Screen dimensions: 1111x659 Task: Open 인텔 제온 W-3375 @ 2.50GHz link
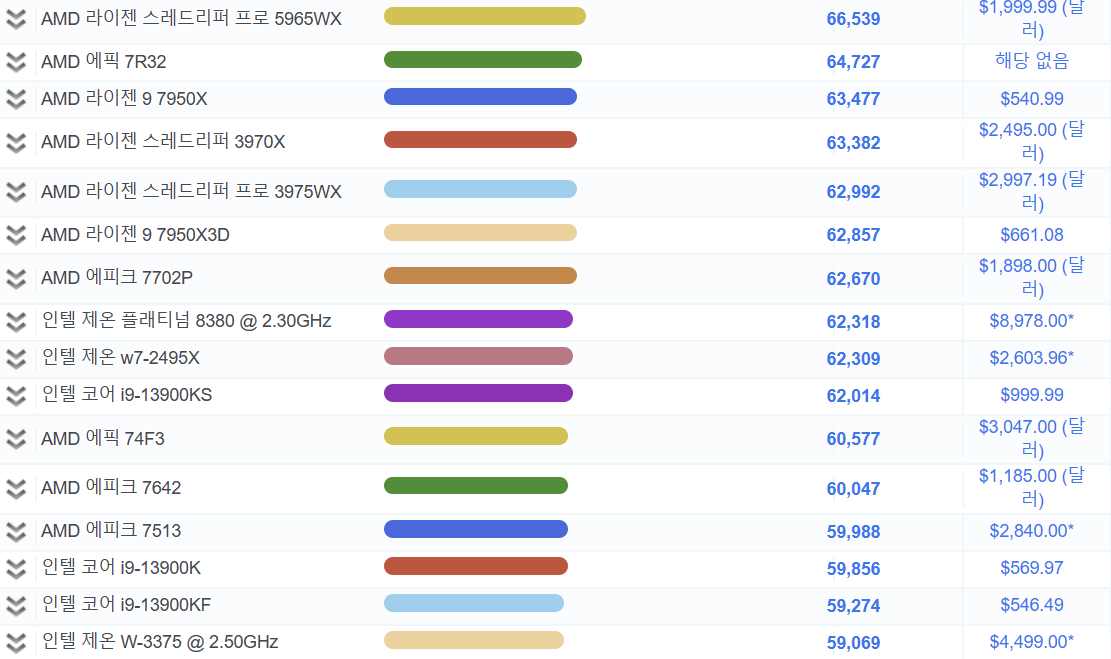coord(160,641)
